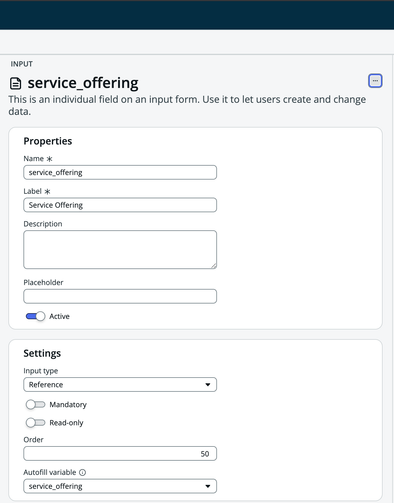Open the Input type Reference dropdown
Viewport: 394px width, 503px height.
(120, 385)
